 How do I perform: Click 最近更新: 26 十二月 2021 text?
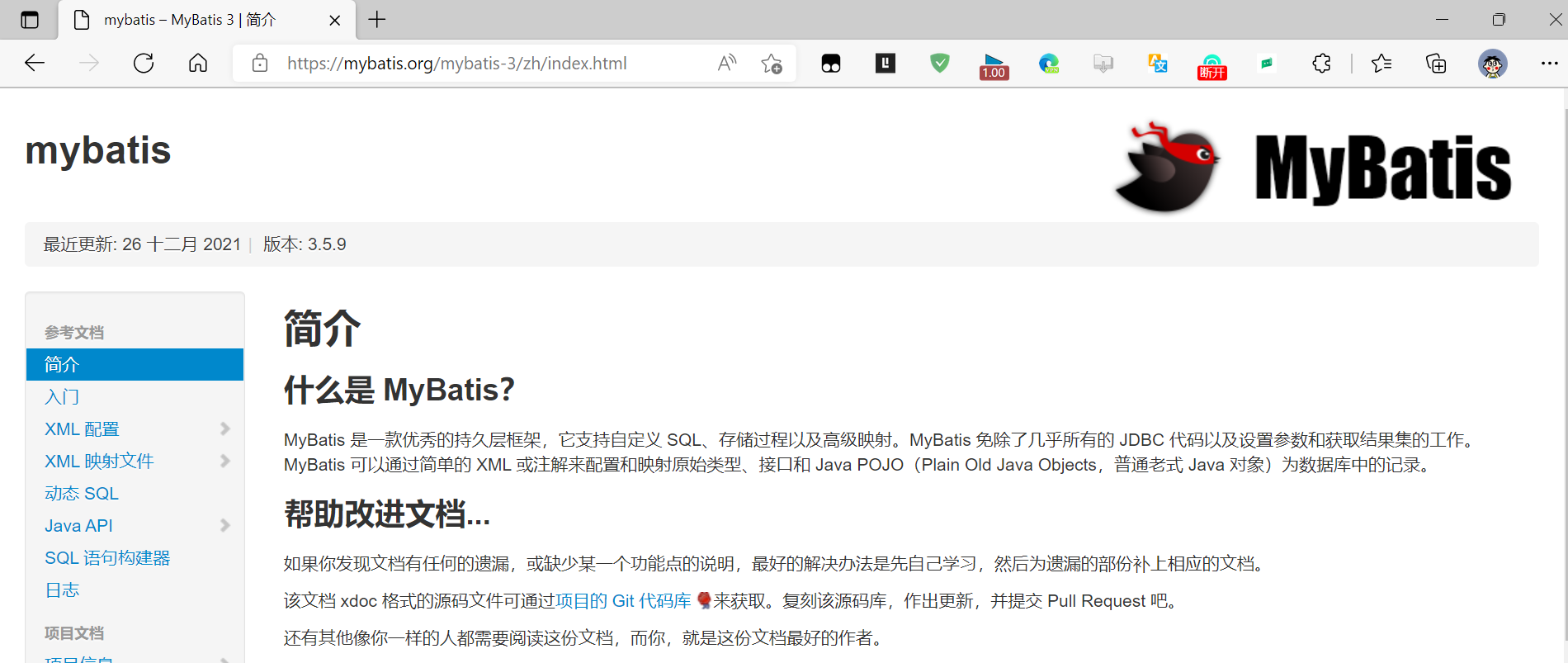pos(142,244)
